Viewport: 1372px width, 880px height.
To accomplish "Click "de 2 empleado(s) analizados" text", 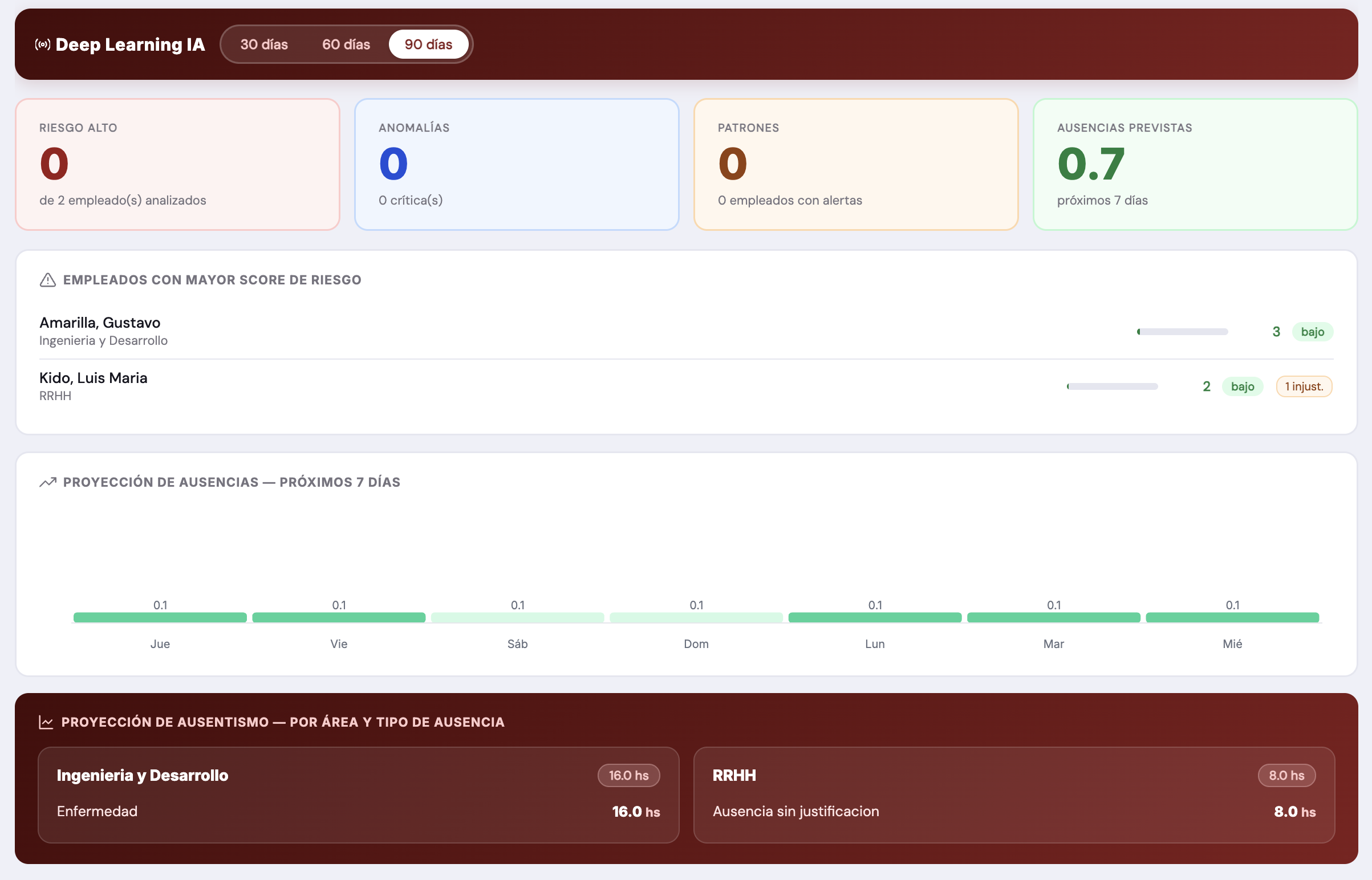I will 123,201.
